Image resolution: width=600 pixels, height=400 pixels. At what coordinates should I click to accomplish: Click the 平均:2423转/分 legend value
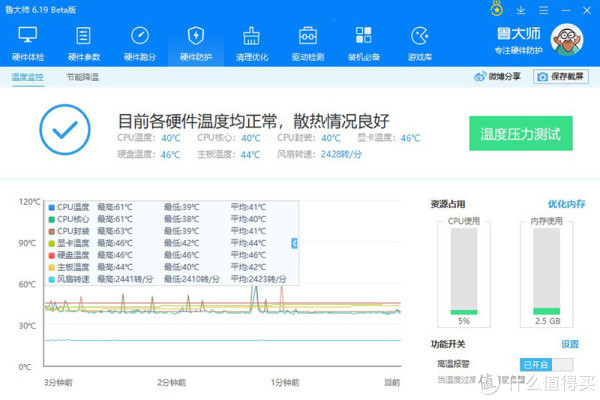(259, 279)
